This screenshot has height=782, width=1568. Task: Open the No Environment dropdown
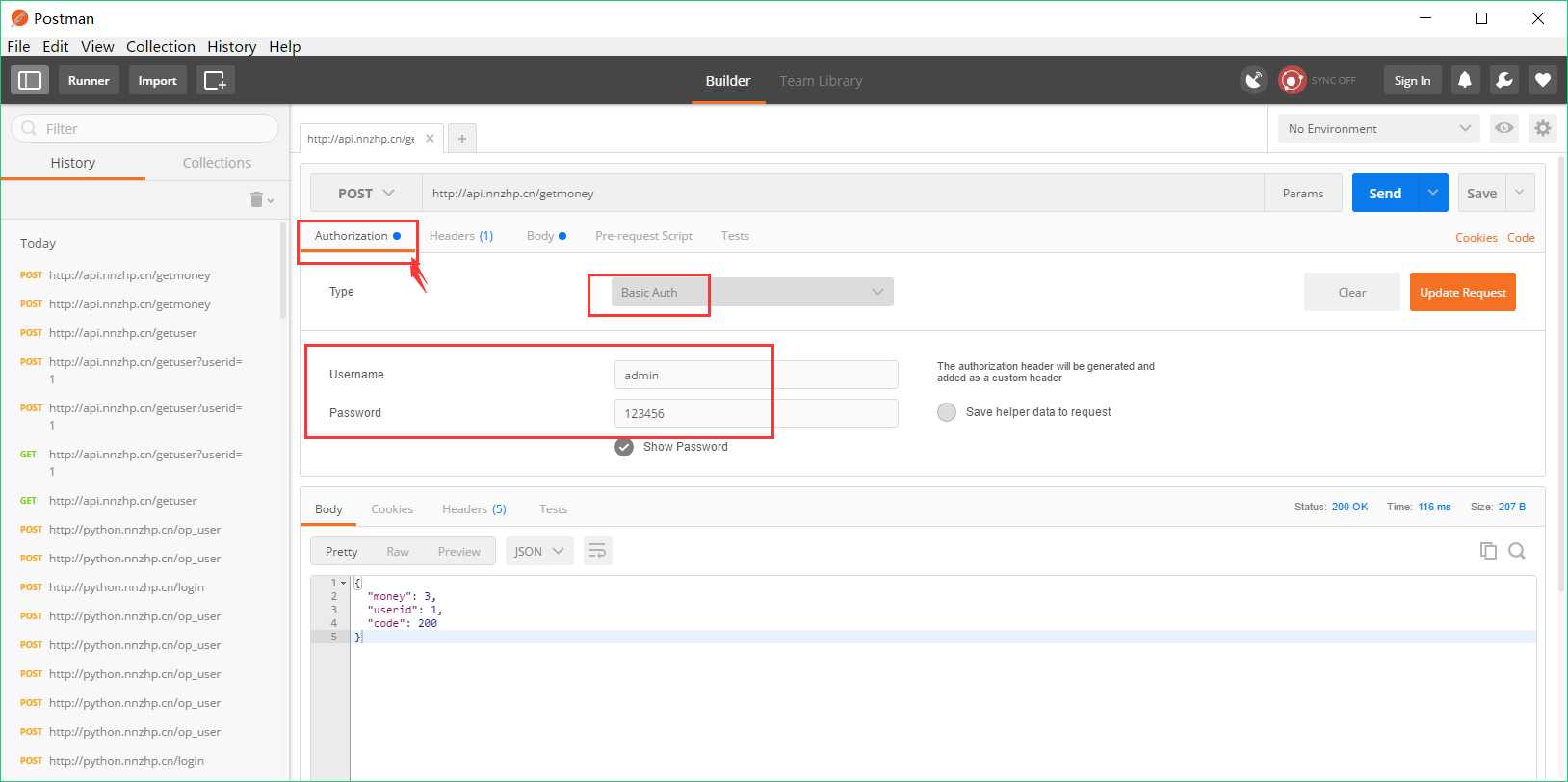(1379, 128)
